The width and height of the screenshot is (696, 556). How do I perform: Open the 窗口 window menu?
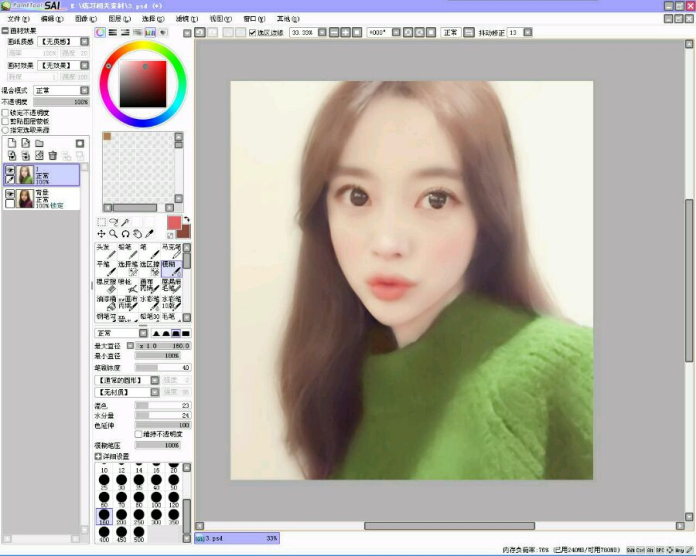254,19
